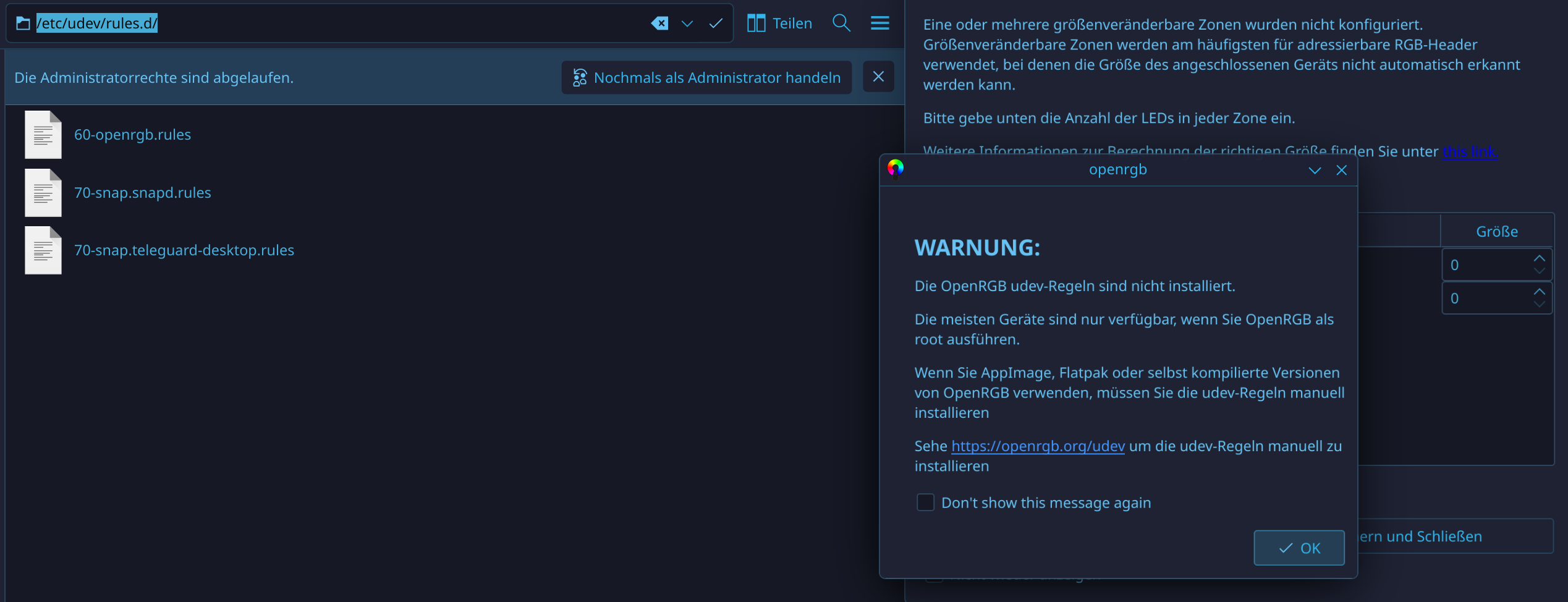Select the file 60-openrgb.rules

[132, 135]
